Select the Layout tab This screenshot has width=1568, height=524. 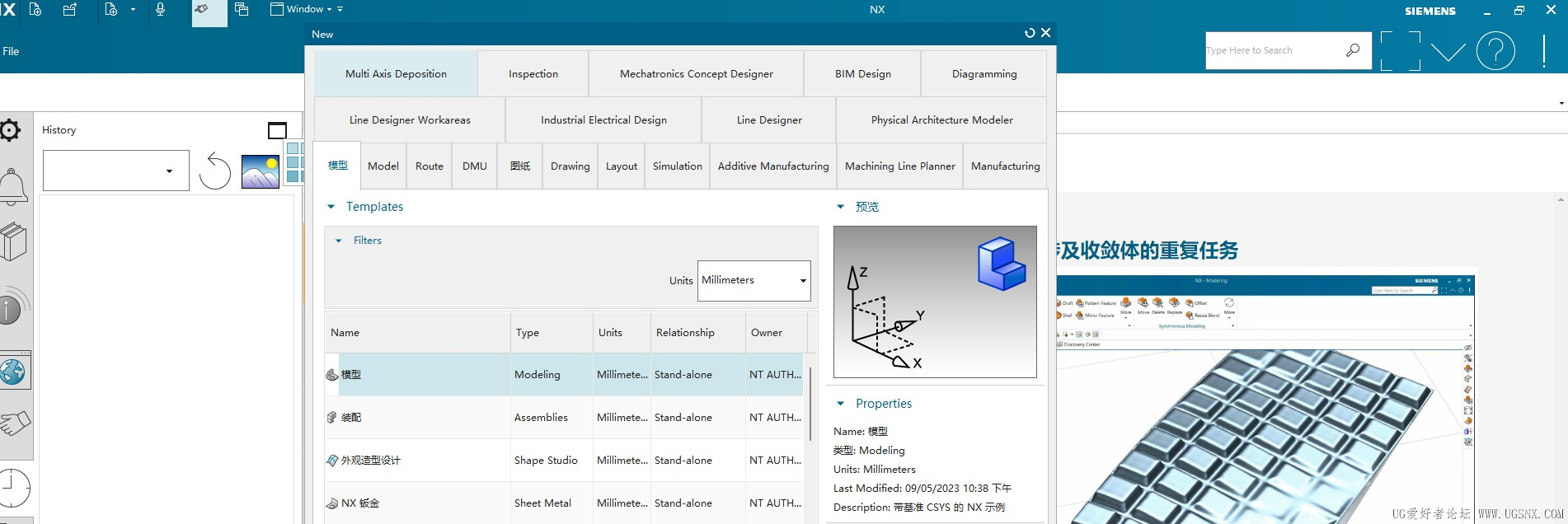pos(622,166)
